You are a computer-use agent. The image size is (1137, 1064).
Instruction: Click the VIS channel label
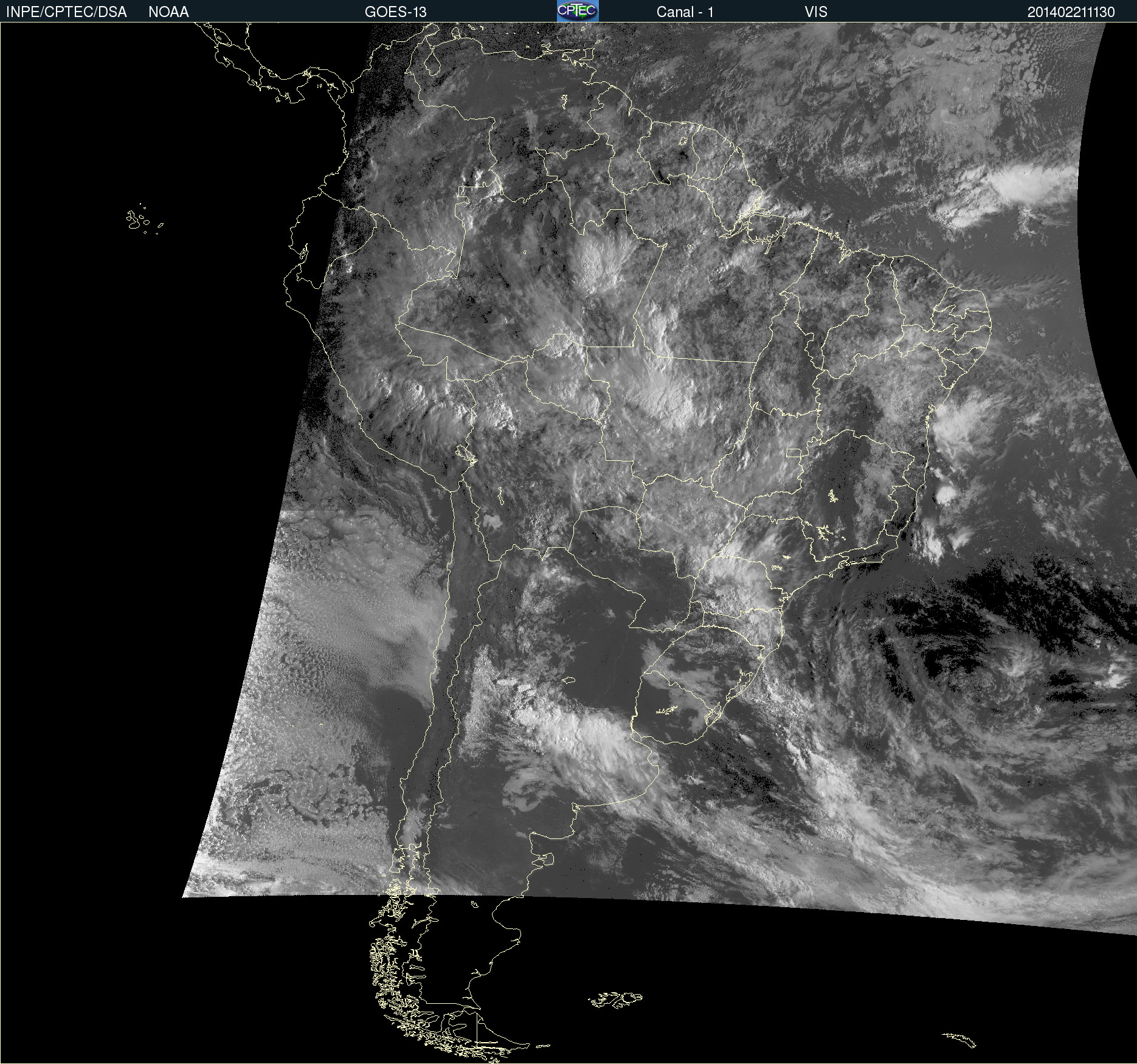tap(815, 12)
